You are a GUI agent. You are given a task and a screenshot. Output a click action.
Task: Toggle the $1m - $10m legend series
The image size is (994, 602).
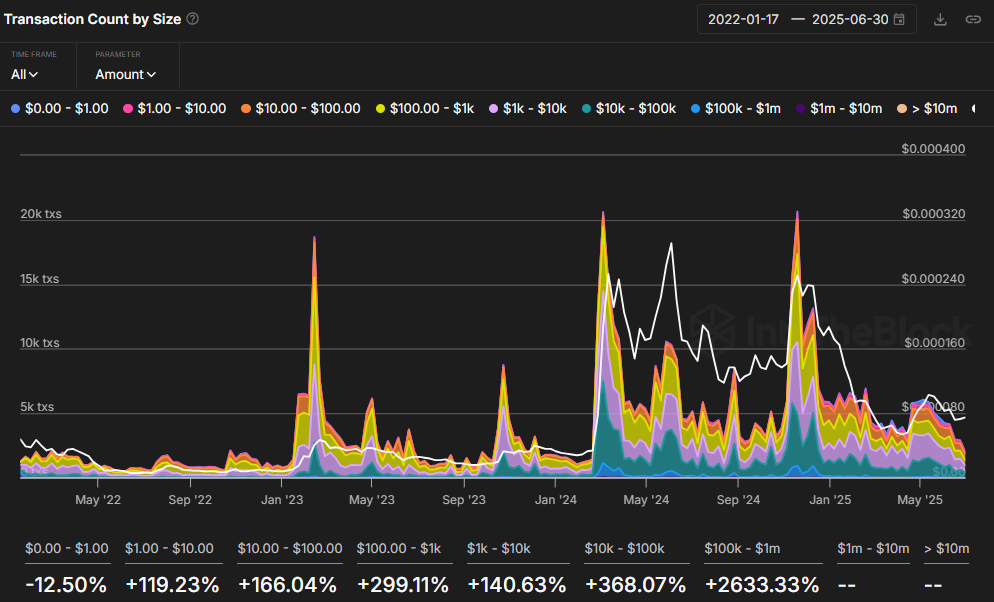(x=839, y=108)
